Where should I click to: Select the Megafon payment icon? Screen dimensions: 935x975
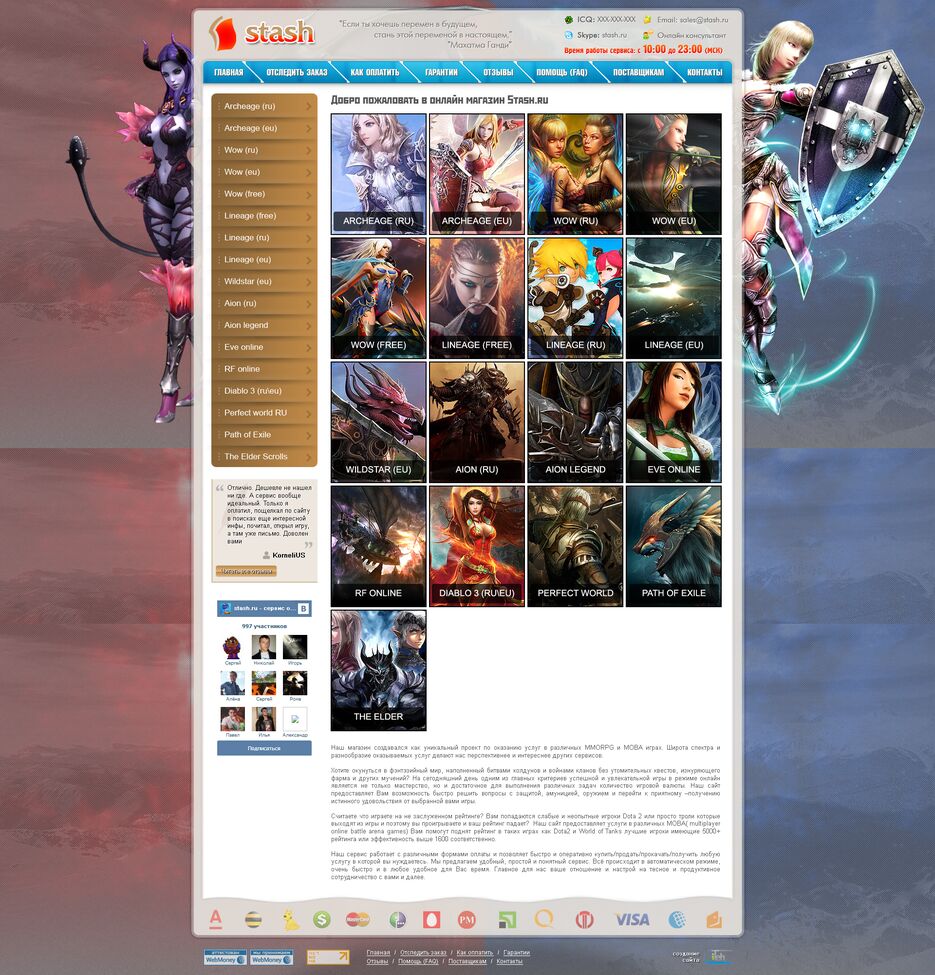click(x=397, y=920)
